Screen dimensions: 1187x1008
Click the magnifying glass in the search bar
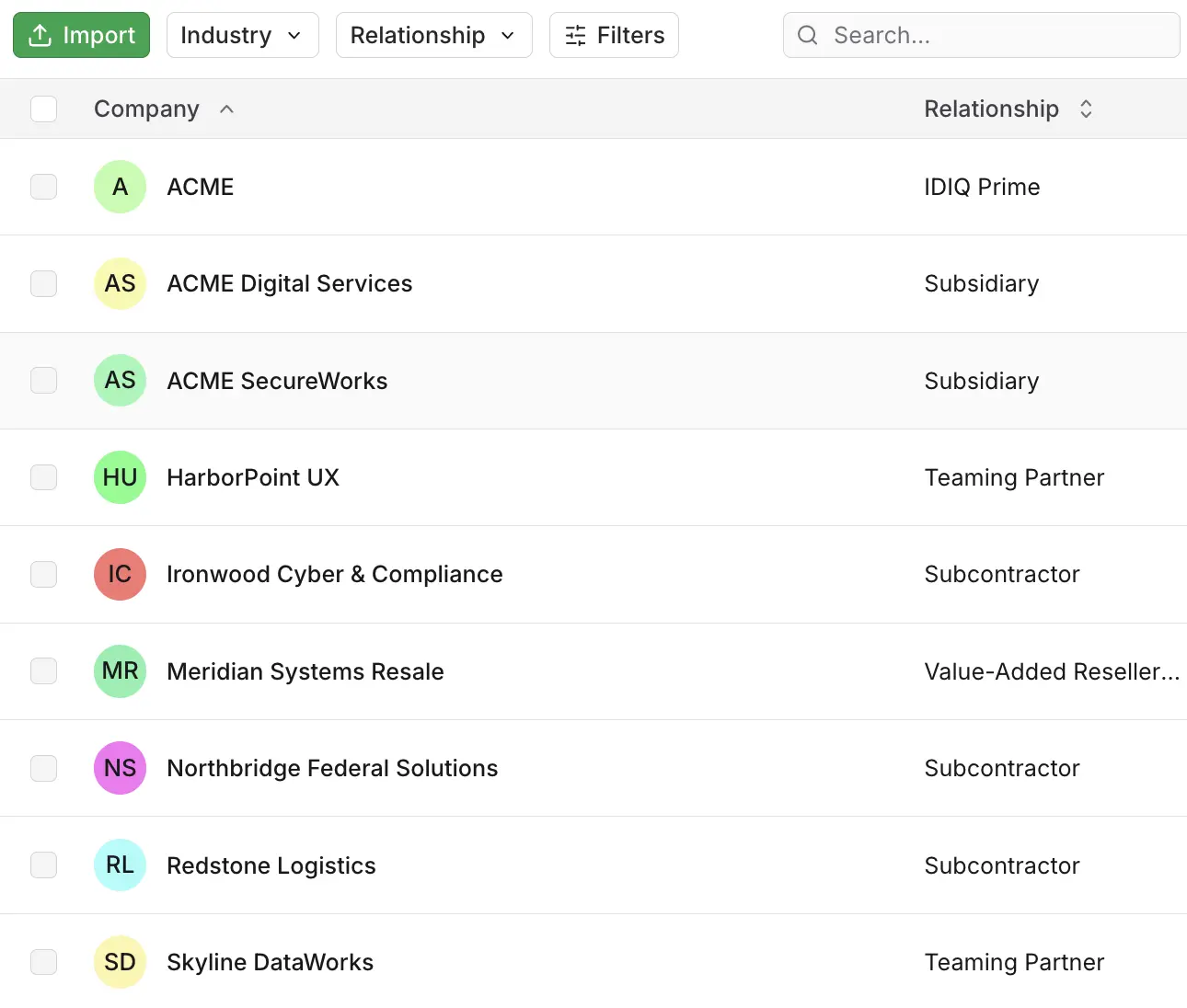click(x=807, y=35)
